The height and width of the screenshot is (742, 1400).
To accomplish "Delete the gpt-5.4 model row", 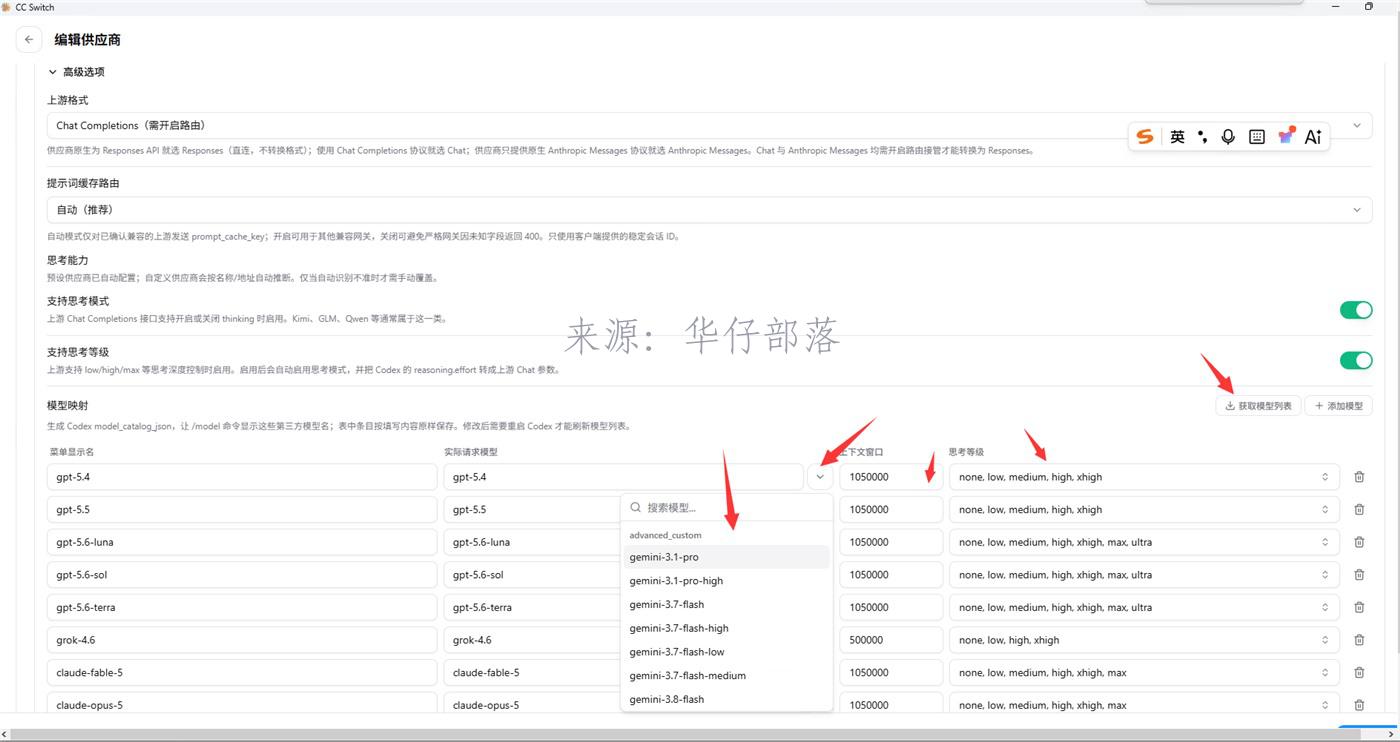I will coord(1359,477).
